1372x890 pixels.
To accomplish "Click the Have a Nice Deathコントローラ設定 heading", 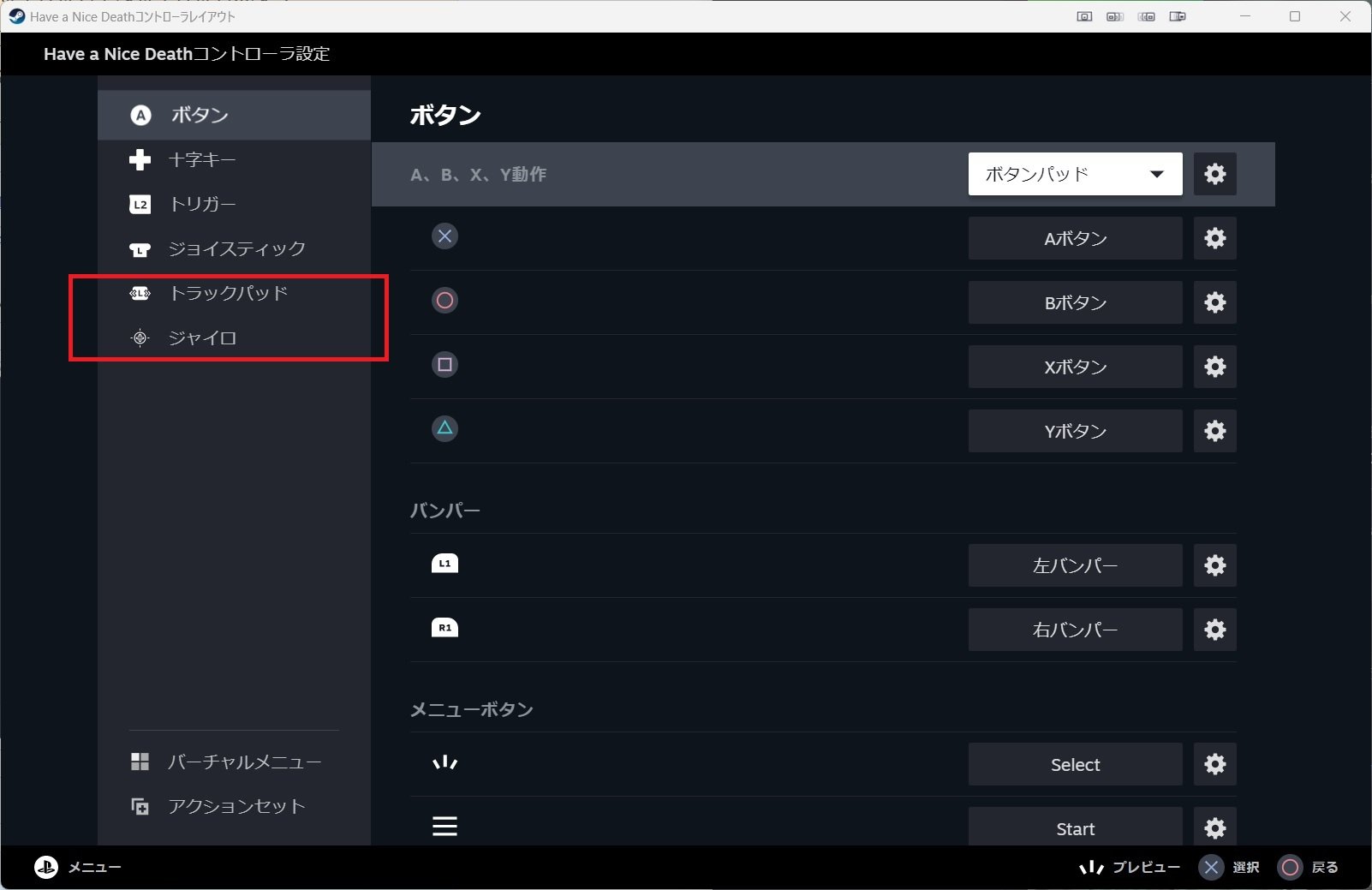I will click(x=187, y=54).
